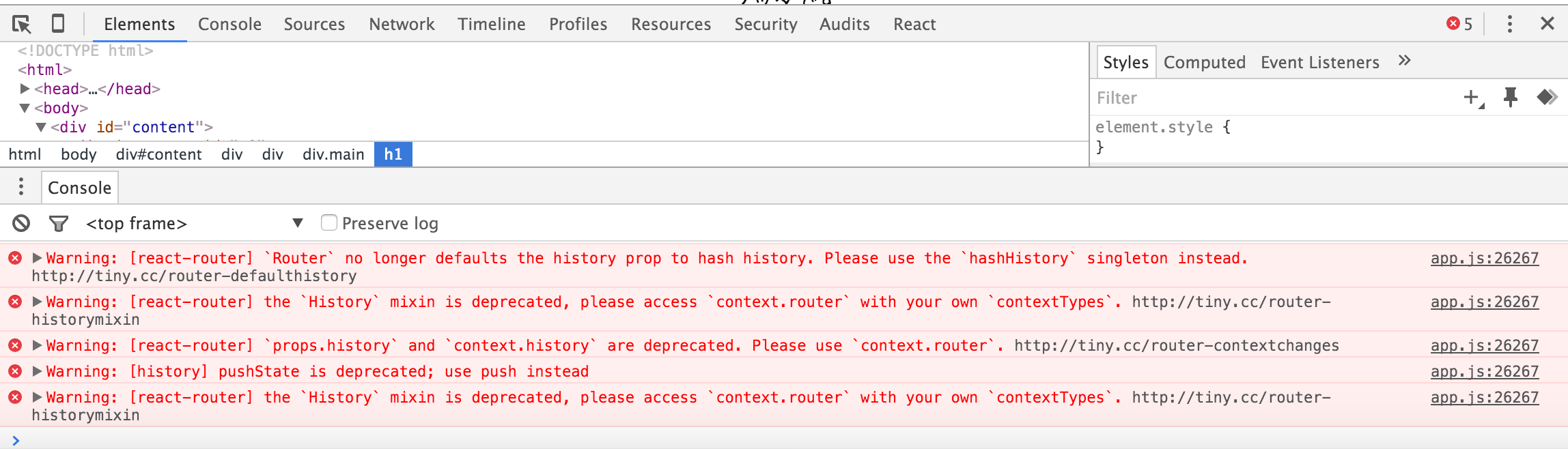Select the inspect element cursor icon
1568x449 pixels.
coord(23,23)
